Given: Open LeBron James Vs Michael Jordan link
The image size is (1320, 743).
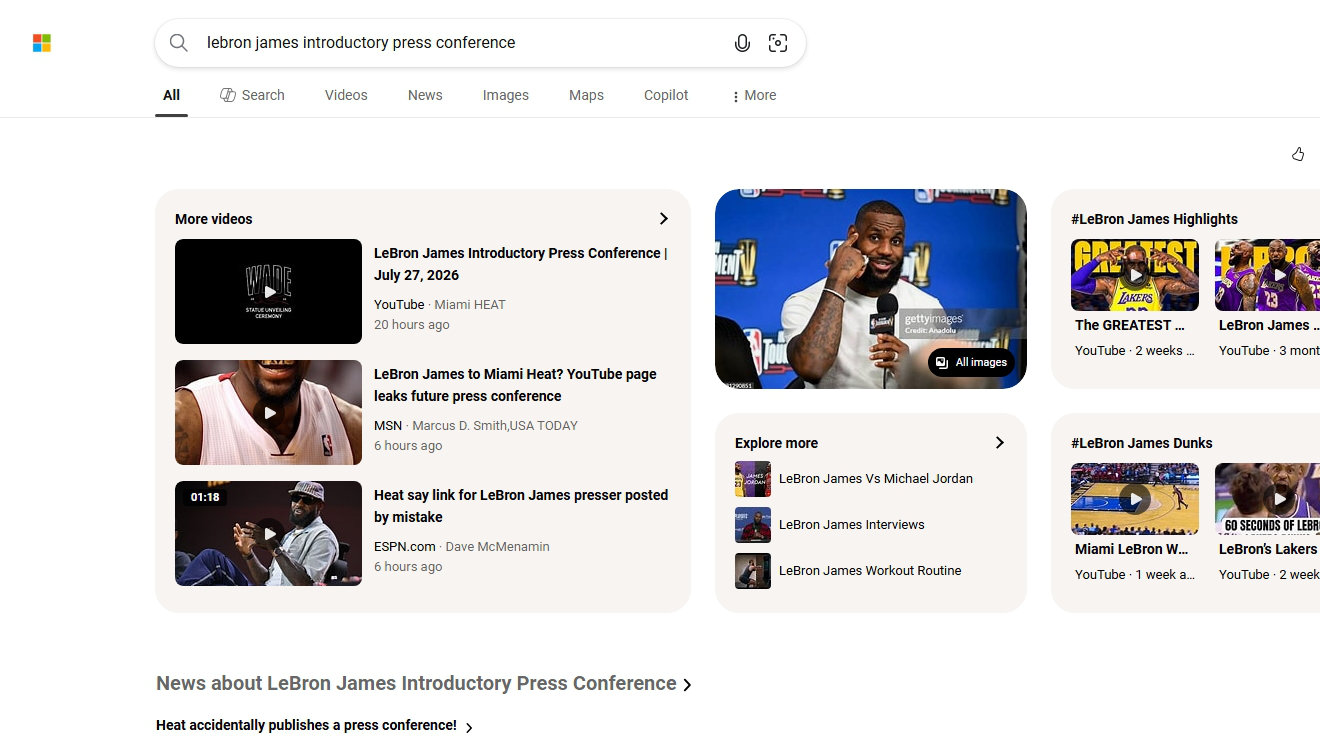Looking at the screenshot, I should point(876,479).
